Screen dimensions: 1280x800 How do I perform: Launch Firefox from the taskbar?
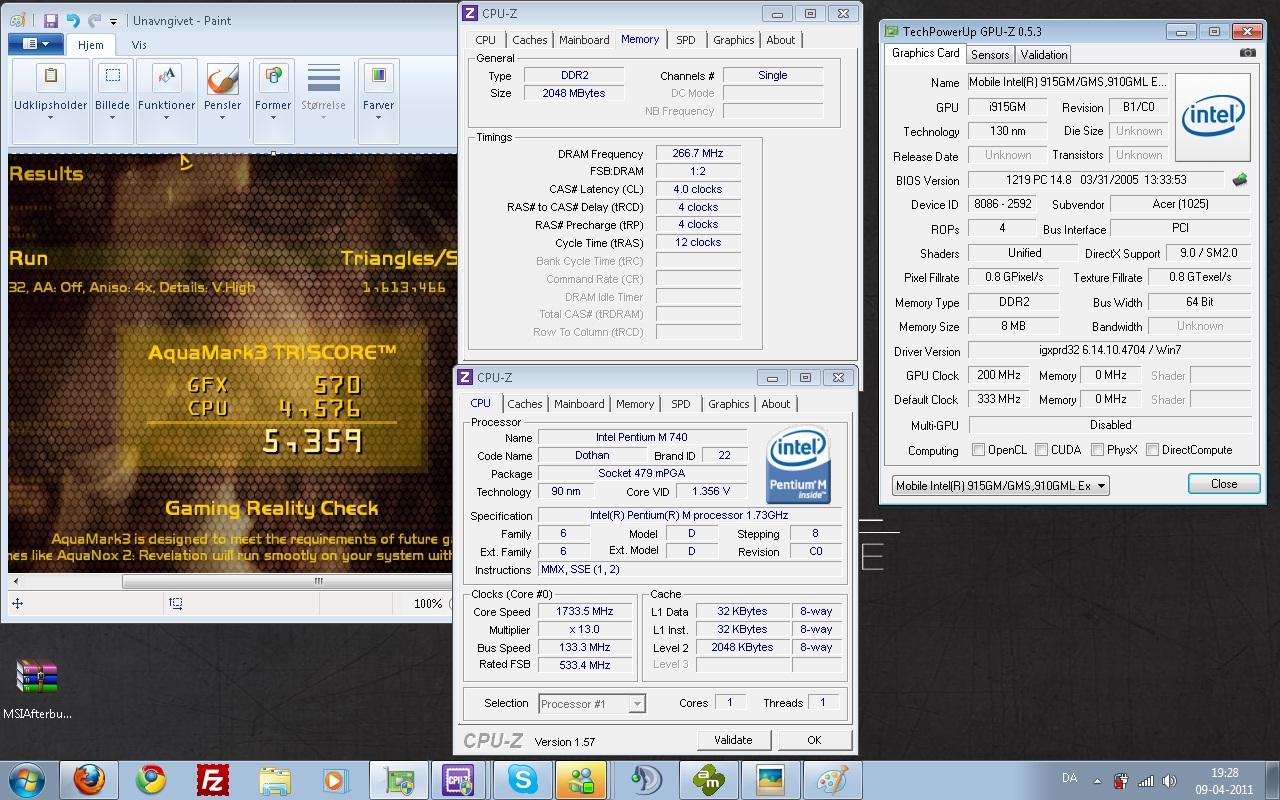pyautogui.click(x=89, y=780)
